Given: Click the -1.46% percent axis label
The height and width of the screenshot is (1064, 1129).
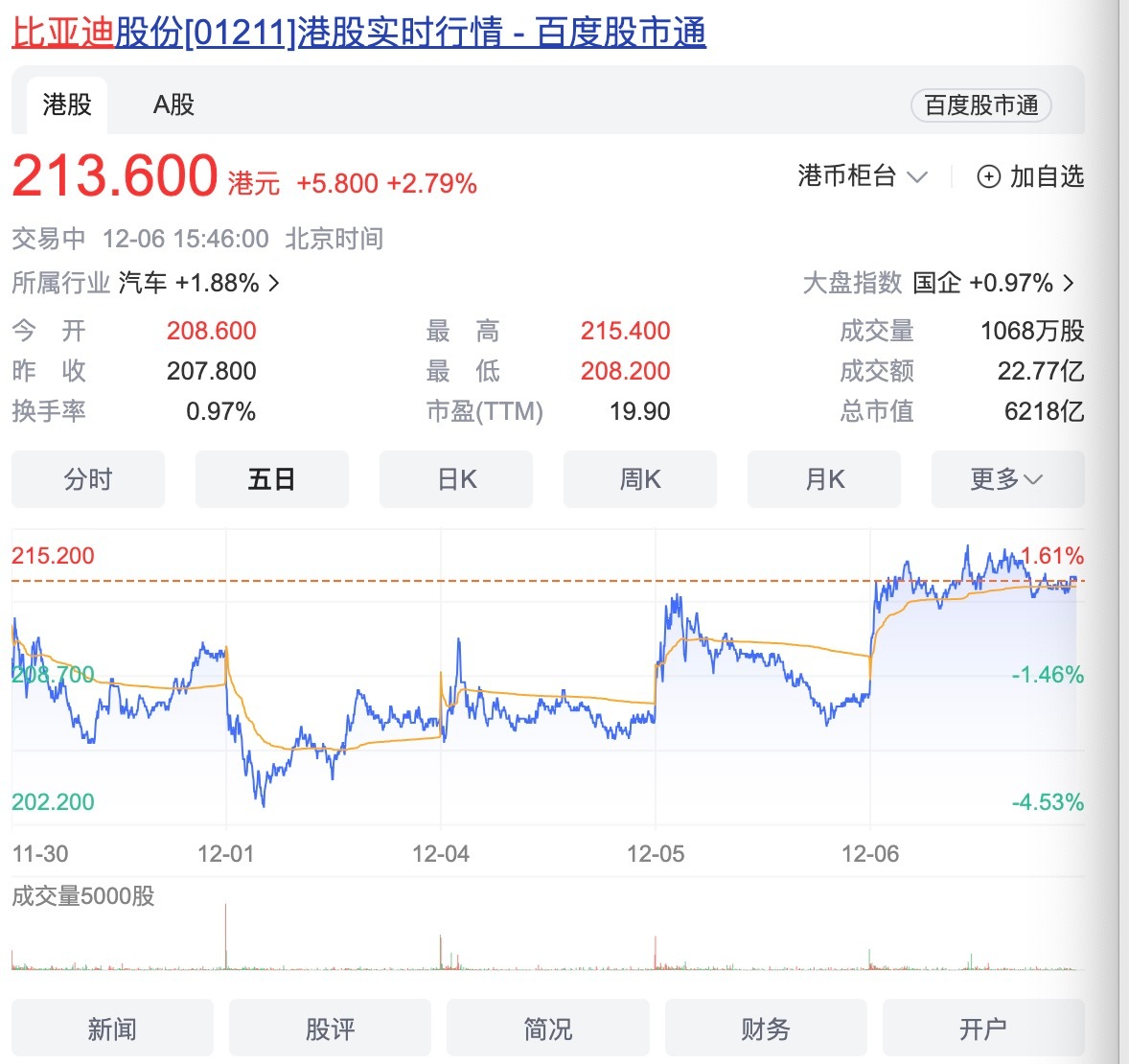Looking at the screenshot, I should [x=1048, y=675].
